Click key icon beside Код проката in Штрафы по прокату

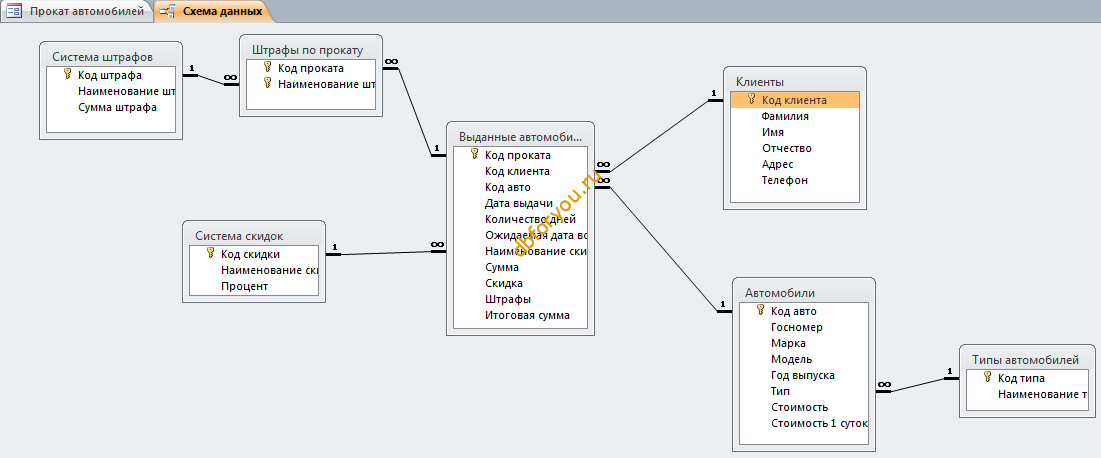point(268,67)
